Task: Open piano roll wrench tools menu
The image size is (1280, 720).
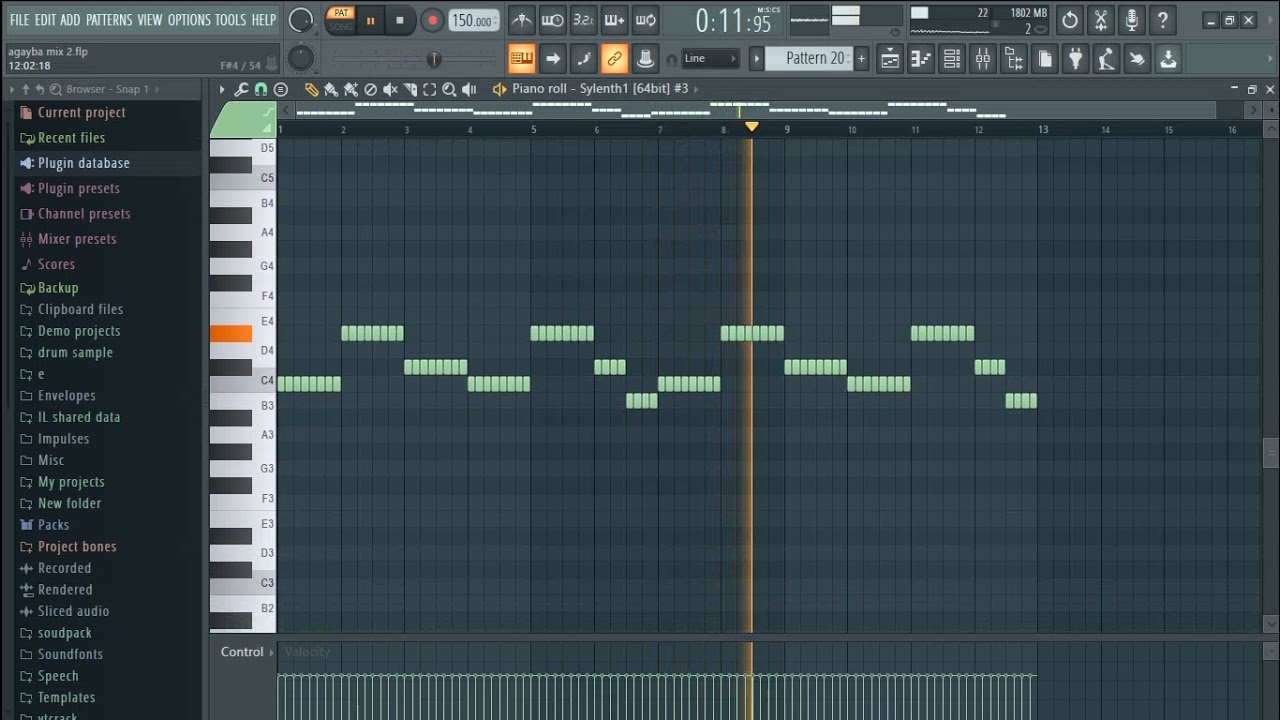Action: 241,89
